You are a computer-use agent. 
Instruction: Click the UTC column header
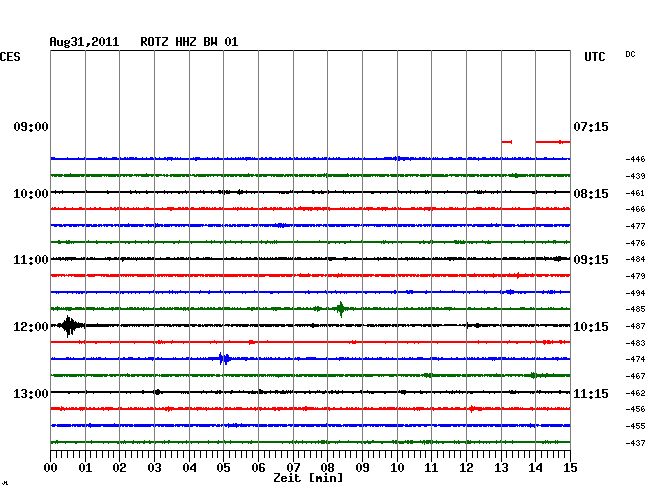(594, 57)
